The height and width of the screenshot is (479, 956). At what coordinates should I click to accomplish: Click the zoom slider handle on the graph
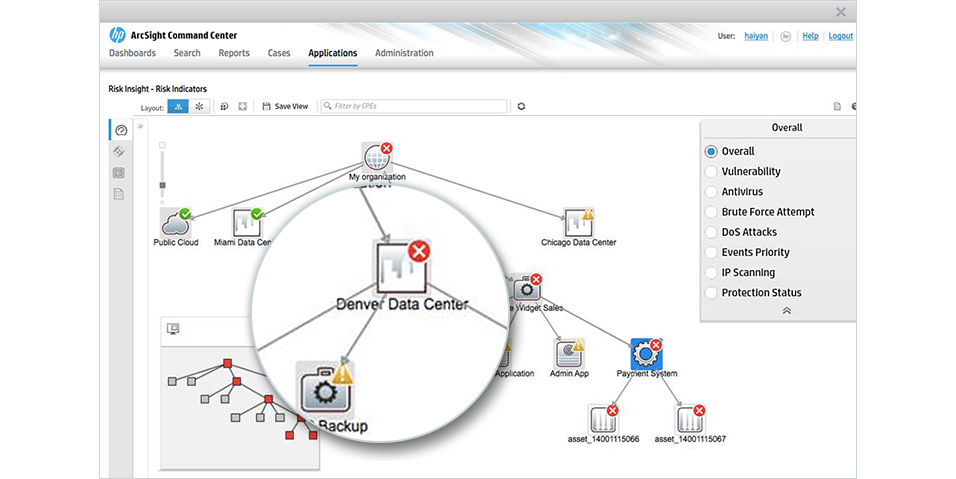[x=162, y=184]
